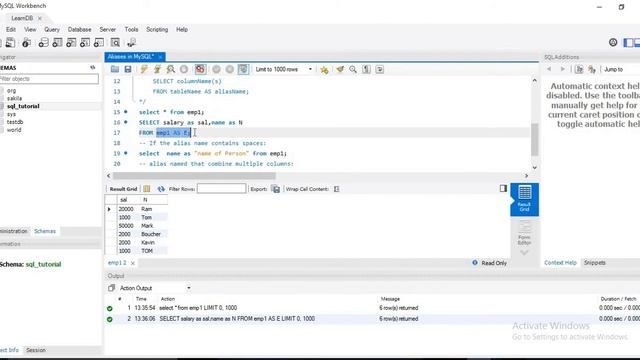Viewport: 640px width, 360px height.
Task: Create new table icon
Action: point(57,42)
